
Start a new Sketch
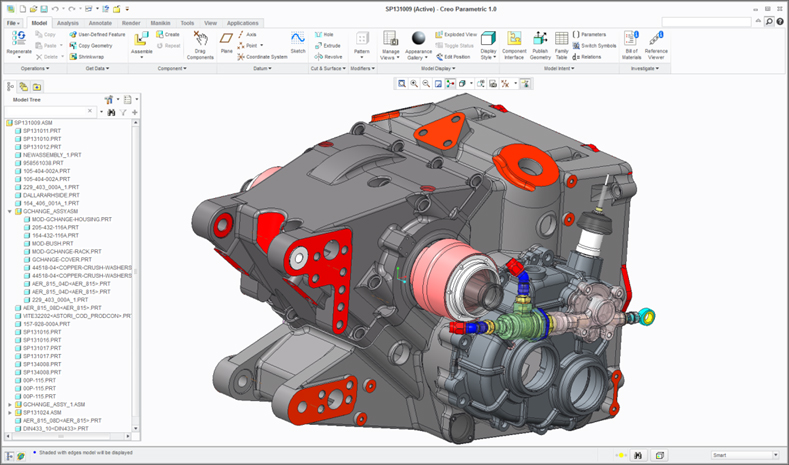click(297, 39)
